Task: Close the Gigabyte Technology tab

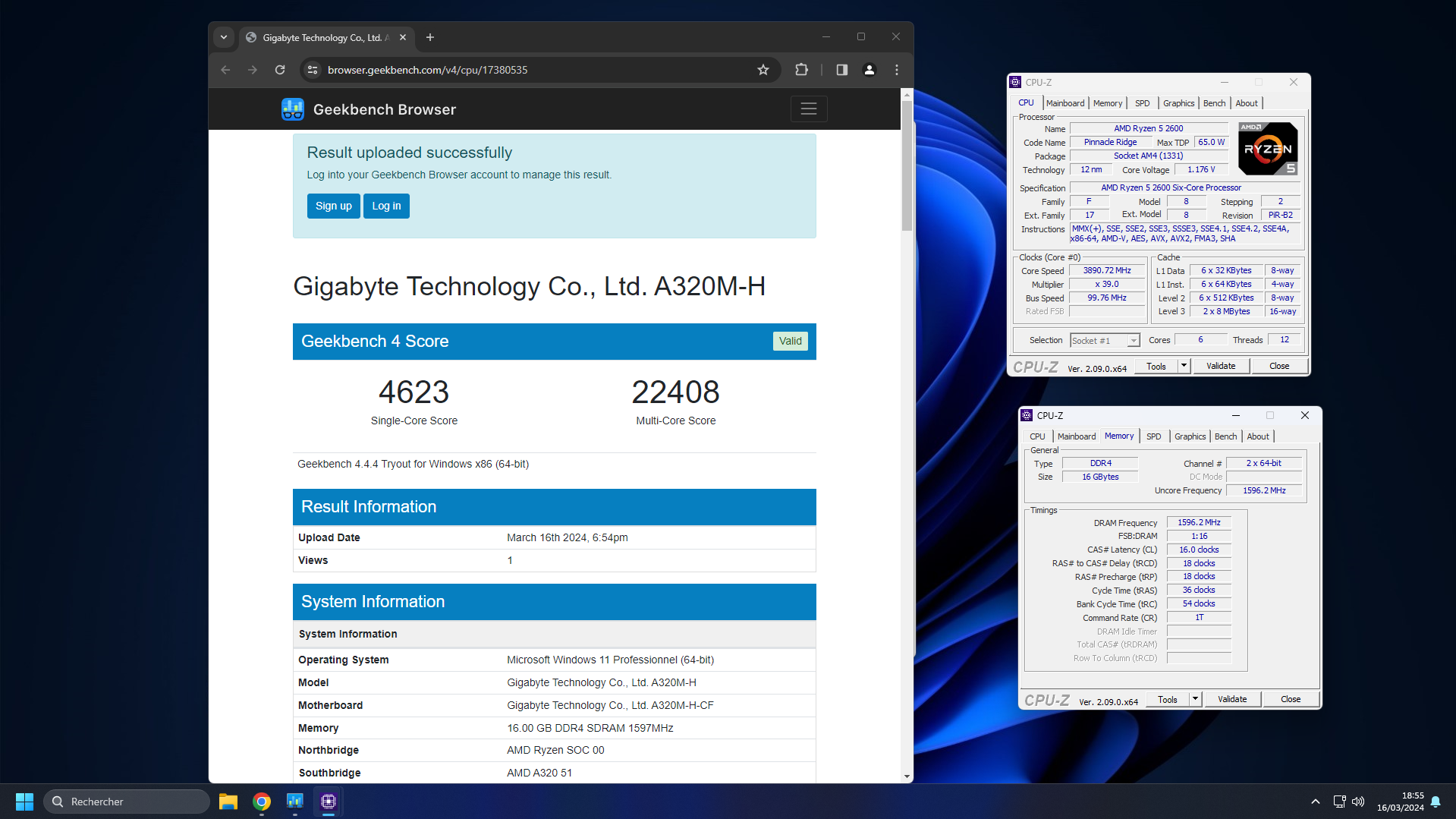Action: click(403, 37)
